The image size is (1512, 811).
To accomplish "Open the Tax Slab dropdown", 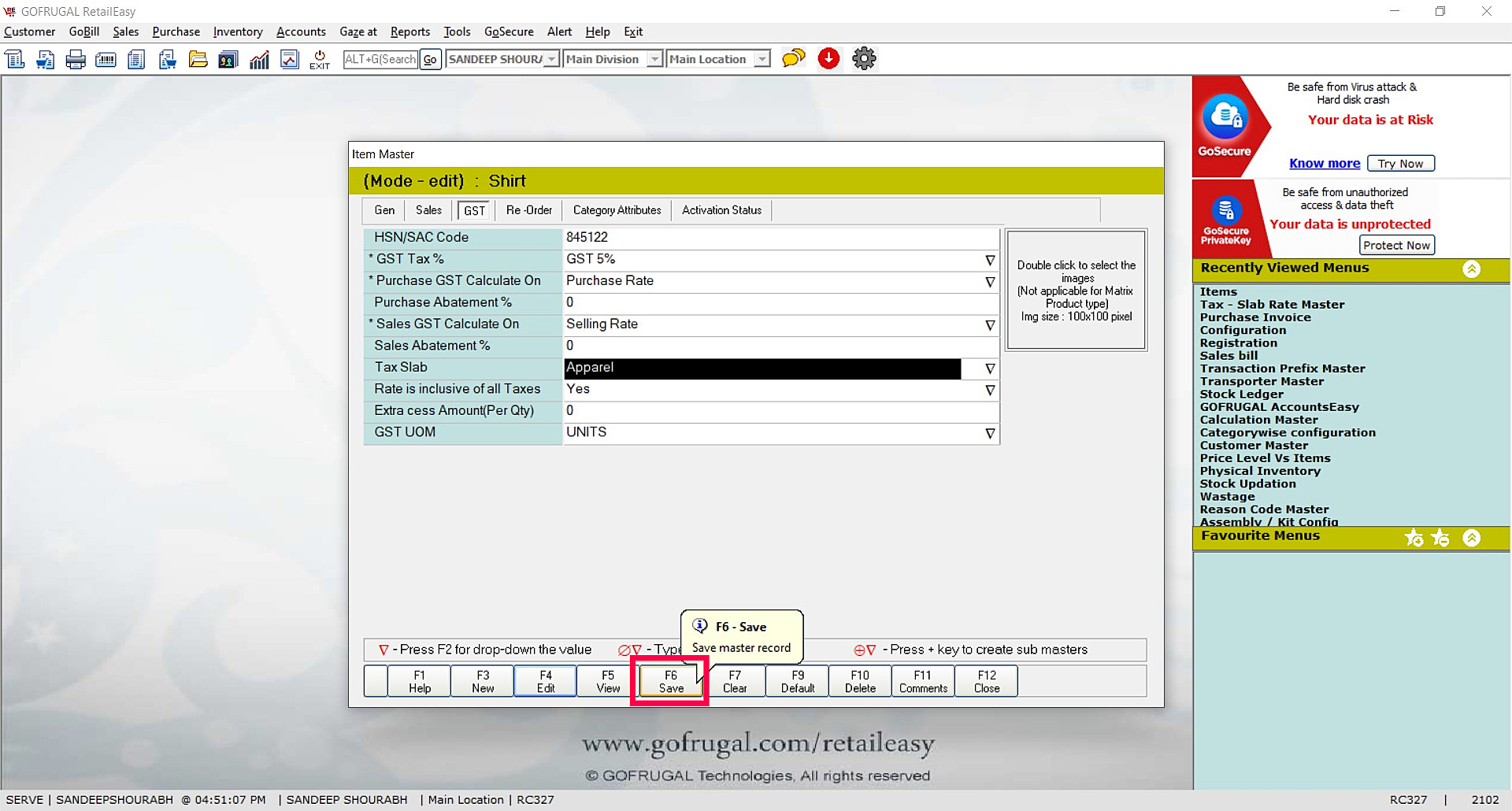I will 990,368.
